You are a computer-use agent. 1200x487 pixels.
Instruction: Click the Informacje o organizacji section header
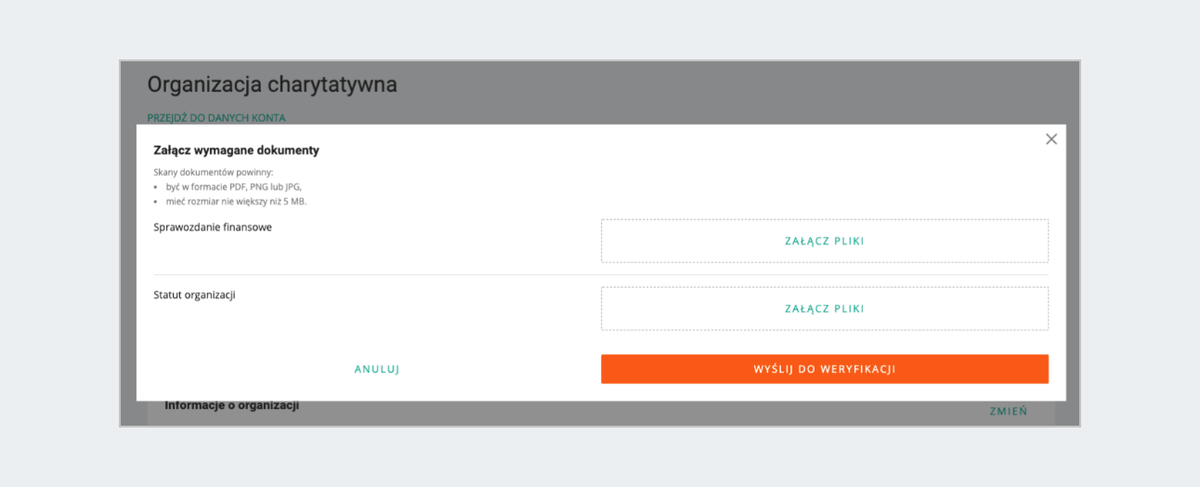[x=232, y=405]
